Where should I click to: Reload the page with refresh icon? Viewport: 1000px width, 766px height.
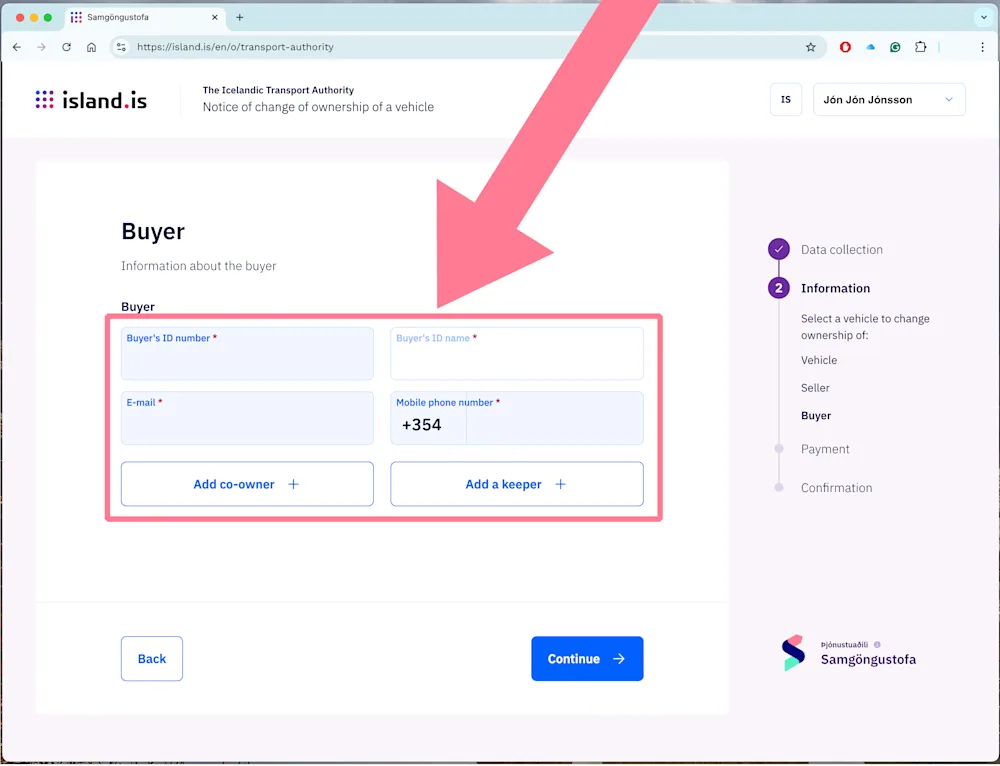[x=66, y=47]
